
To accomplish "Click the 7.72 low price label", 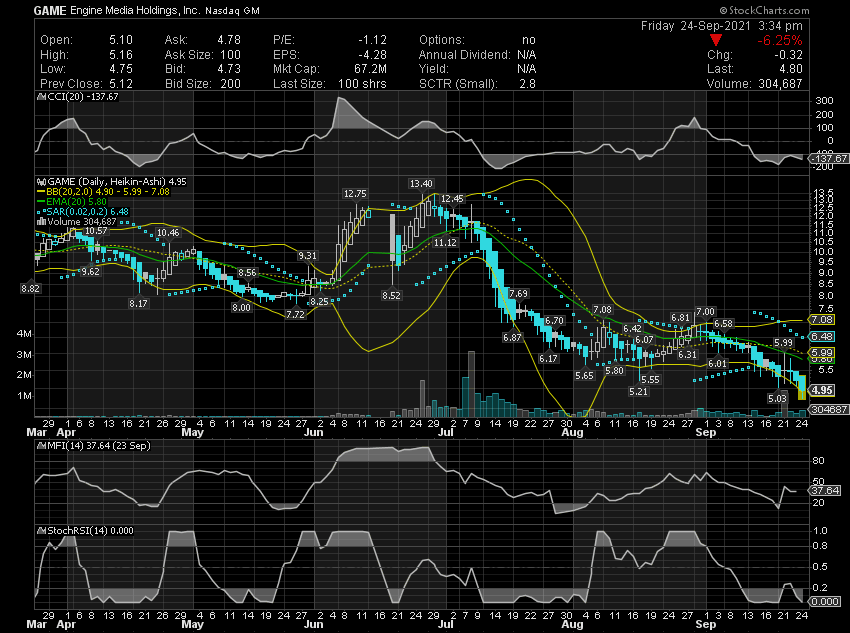I will click(x=295, y=314).
